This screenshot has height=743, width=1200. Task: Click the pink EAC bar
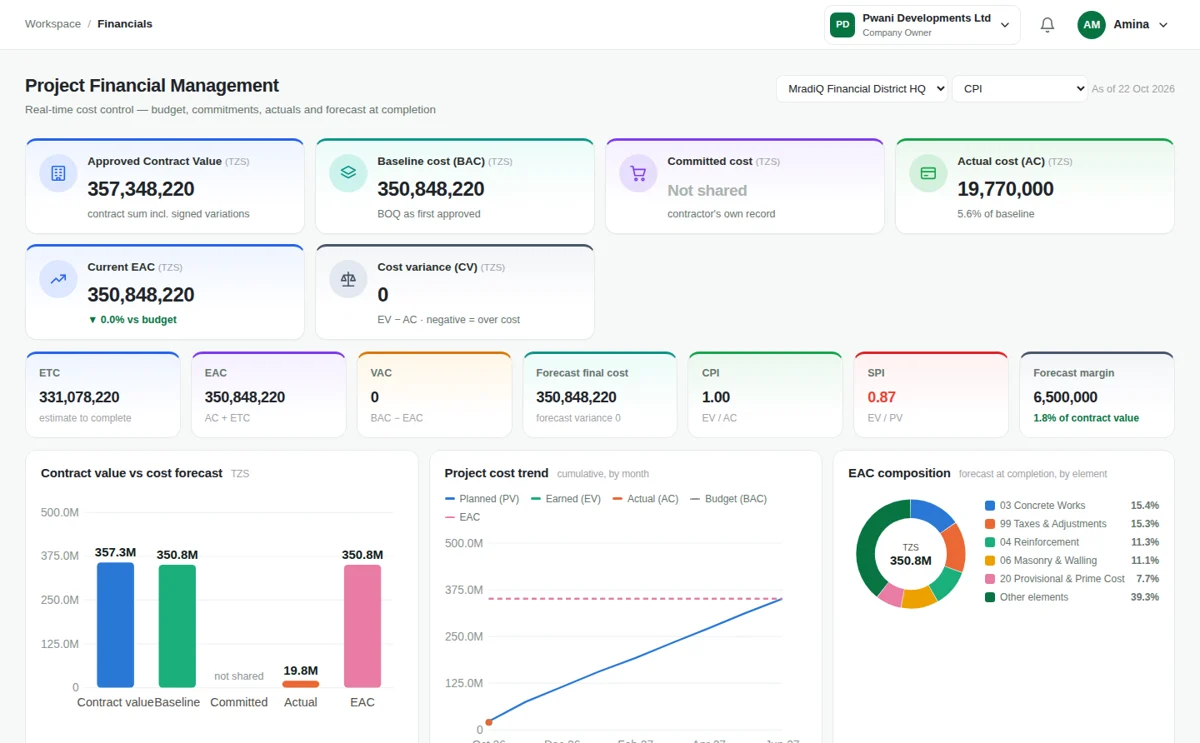[x=362, y=626]
